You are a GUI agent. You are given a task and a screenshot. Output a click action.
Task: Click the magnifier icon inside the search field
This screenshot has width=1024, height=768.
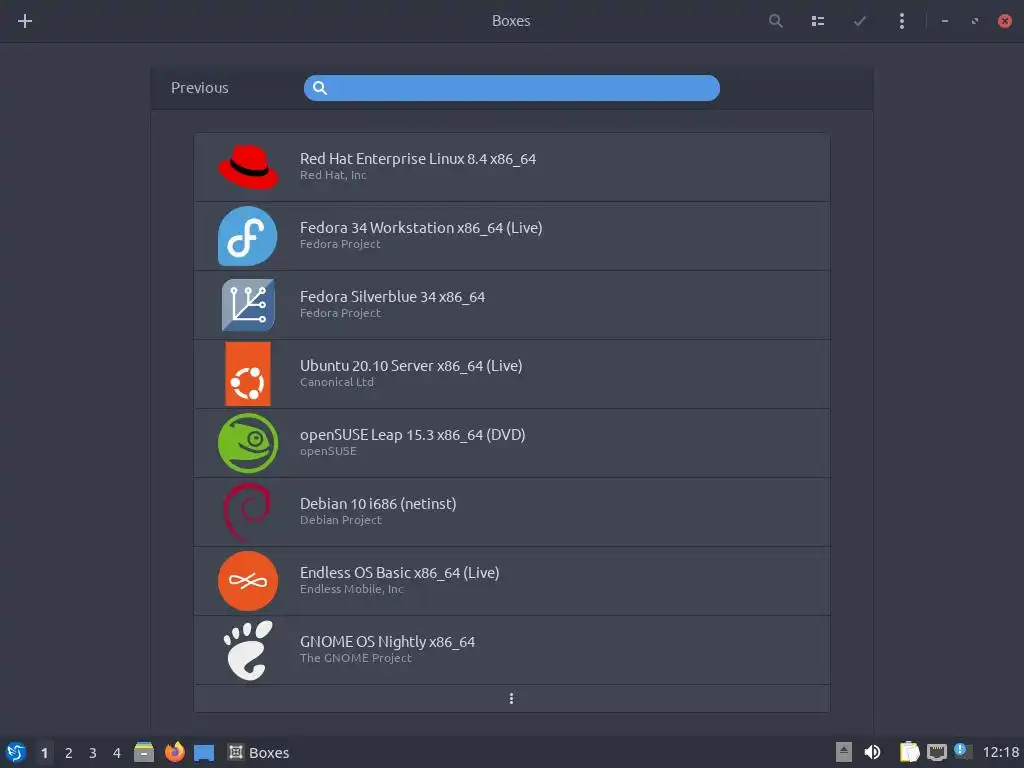[319, 88]
